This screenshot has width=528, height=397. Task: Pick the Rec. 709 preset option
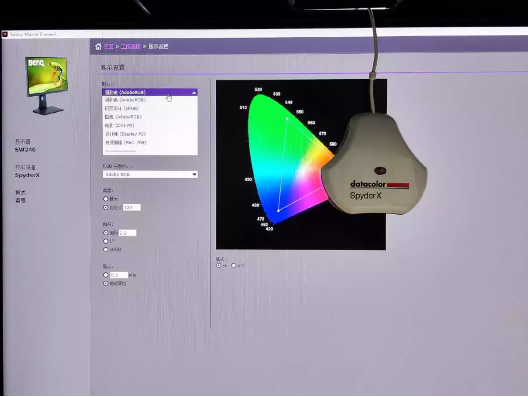(150, 142)
